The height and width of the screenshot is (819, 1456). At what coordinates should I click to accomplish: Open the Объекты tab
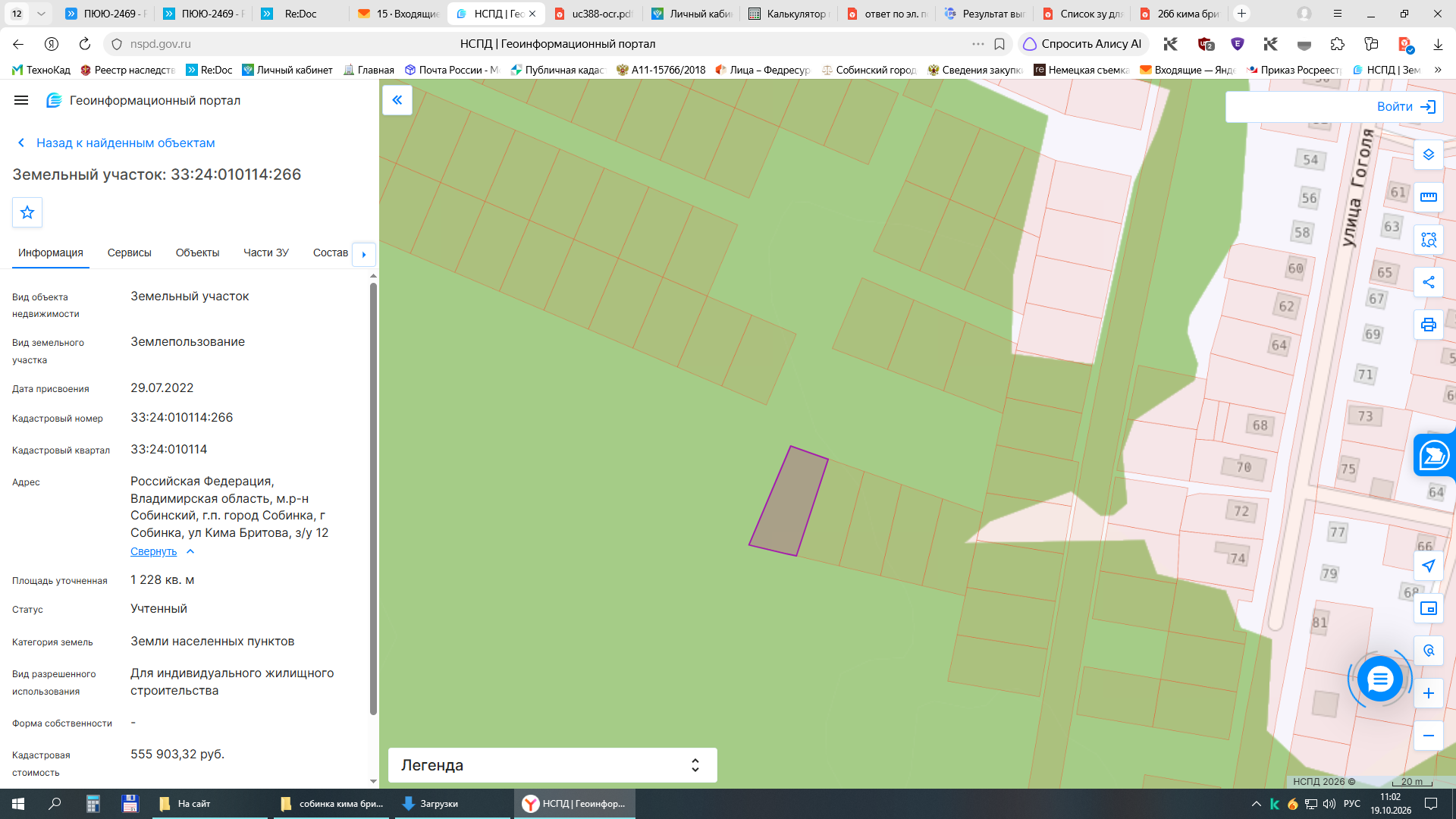pyautogui.click(x=197, y=253)
